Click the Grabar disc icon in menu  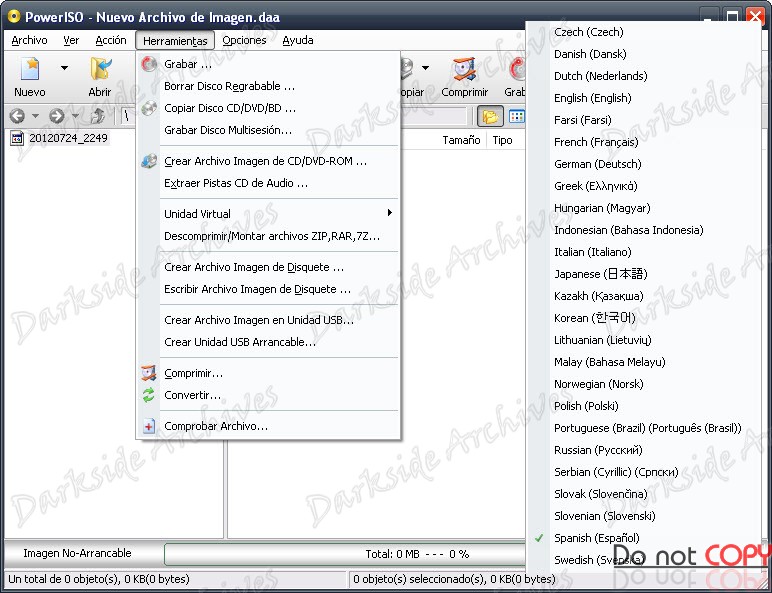(x=149, y=64)
